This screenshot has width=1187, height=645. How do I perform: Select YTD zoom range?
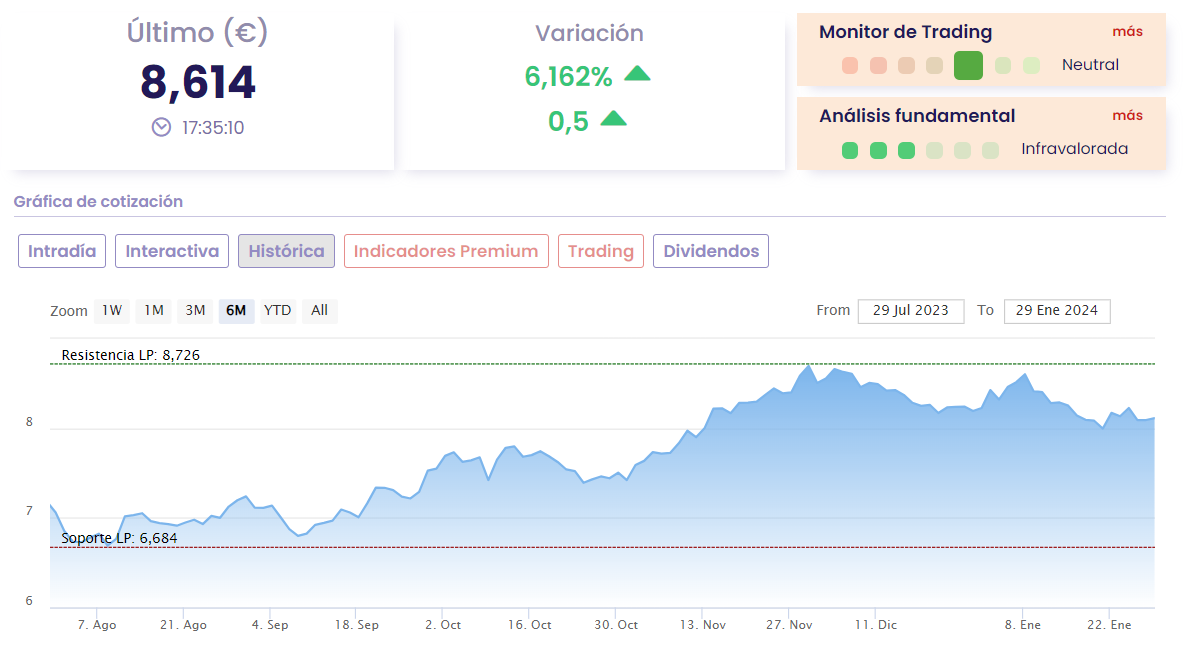pos(277,310)
